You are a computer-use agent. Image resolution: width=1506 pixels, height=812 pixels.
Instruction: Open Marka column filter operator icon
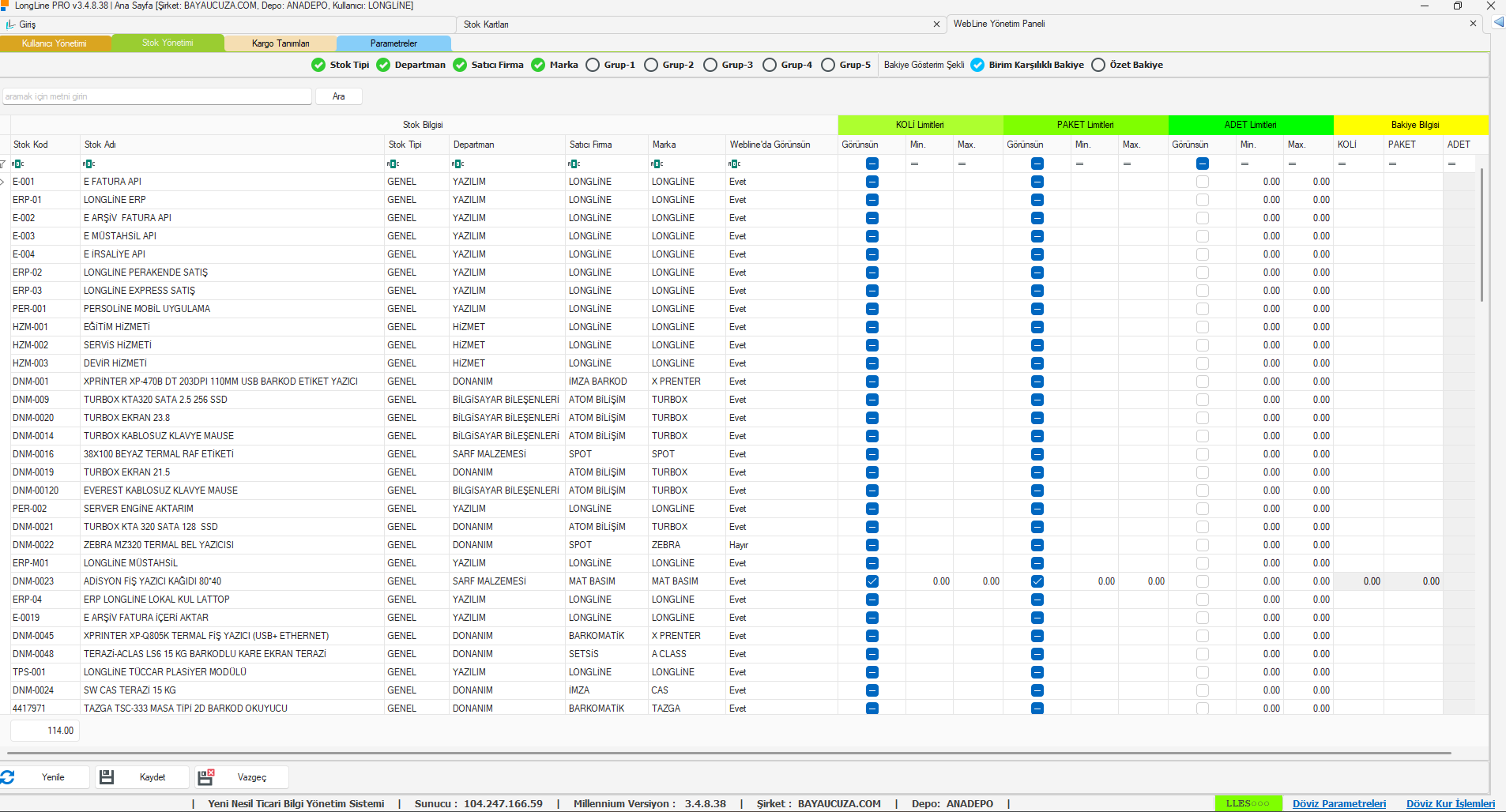coord(657,164)
